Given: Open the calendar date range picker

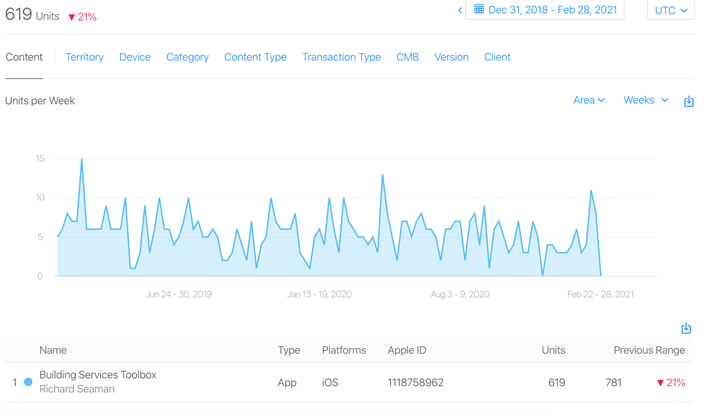Looking at the screenshot, I should (x=479, y=9).
